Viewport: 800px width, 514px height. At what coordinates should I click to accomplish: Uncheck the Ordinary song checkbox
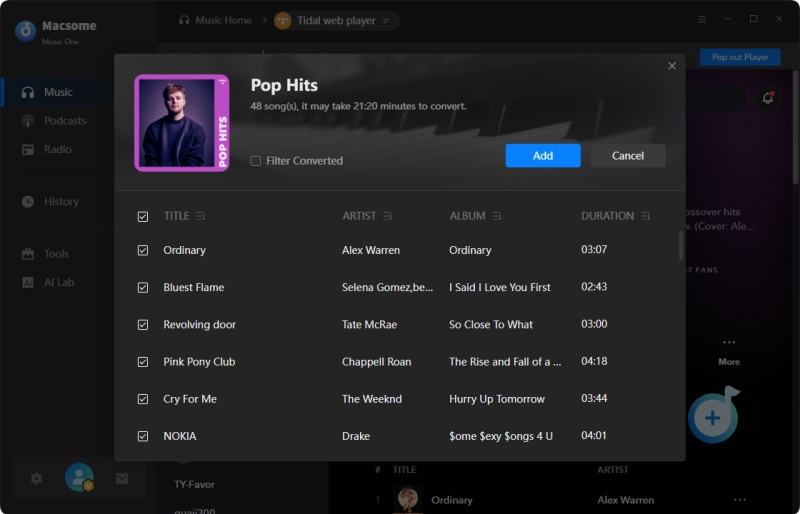click(143, 250)
